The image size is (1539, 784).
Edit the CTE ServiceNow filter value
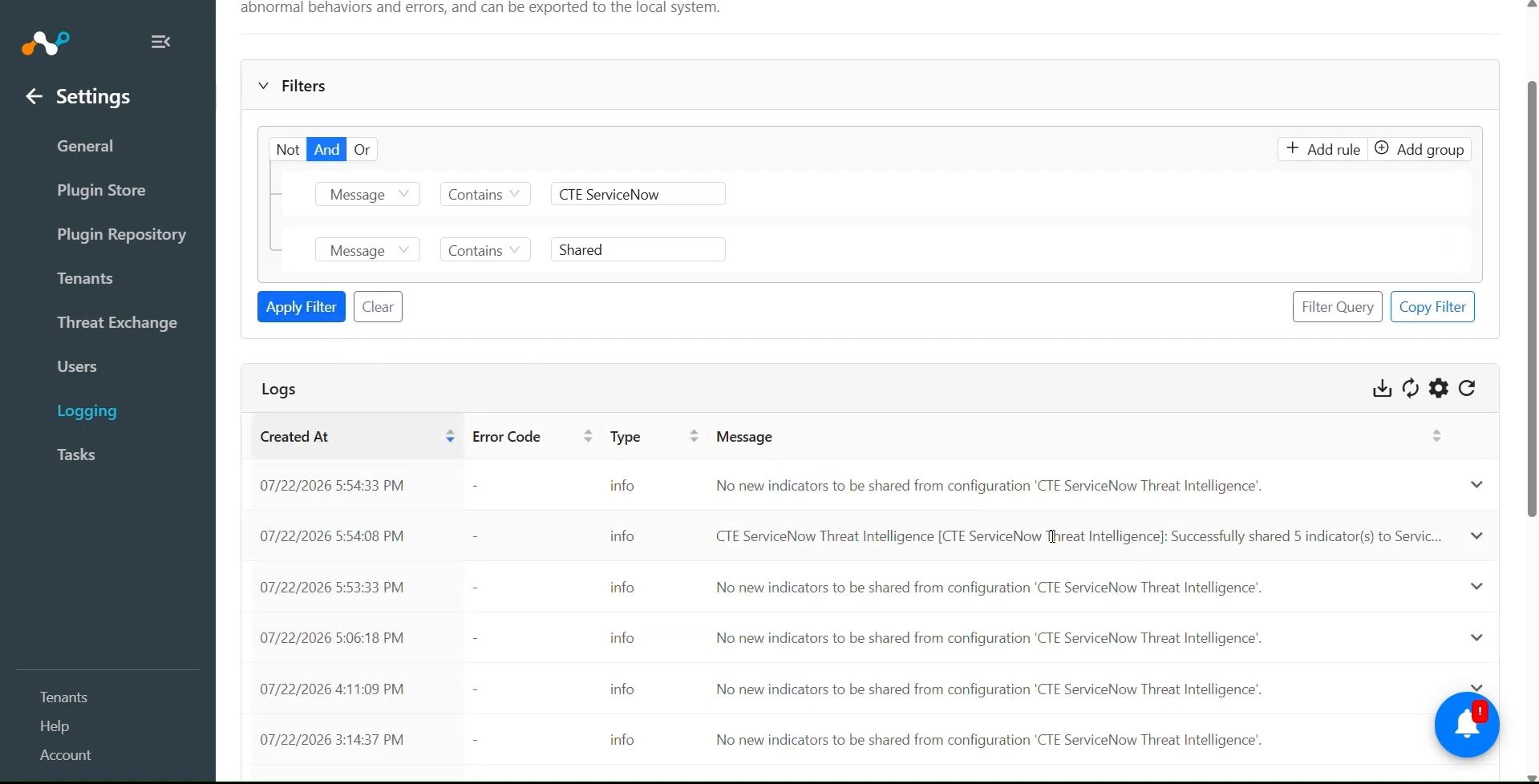pyautogui.click(x=638, y=195)
